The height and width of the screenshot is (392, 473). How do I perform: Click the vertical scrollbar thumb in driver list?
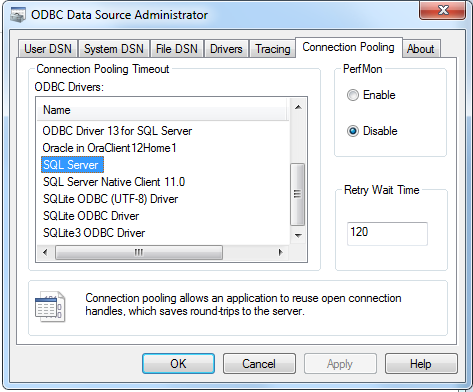(297, 194)
